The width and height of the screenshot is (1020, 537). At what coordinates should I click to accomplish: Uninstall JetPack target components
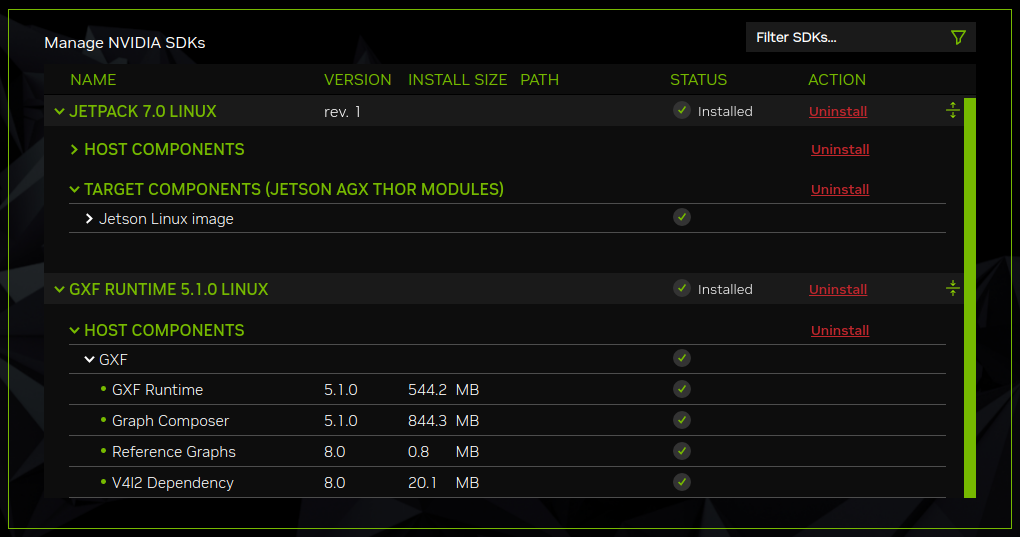839,190
